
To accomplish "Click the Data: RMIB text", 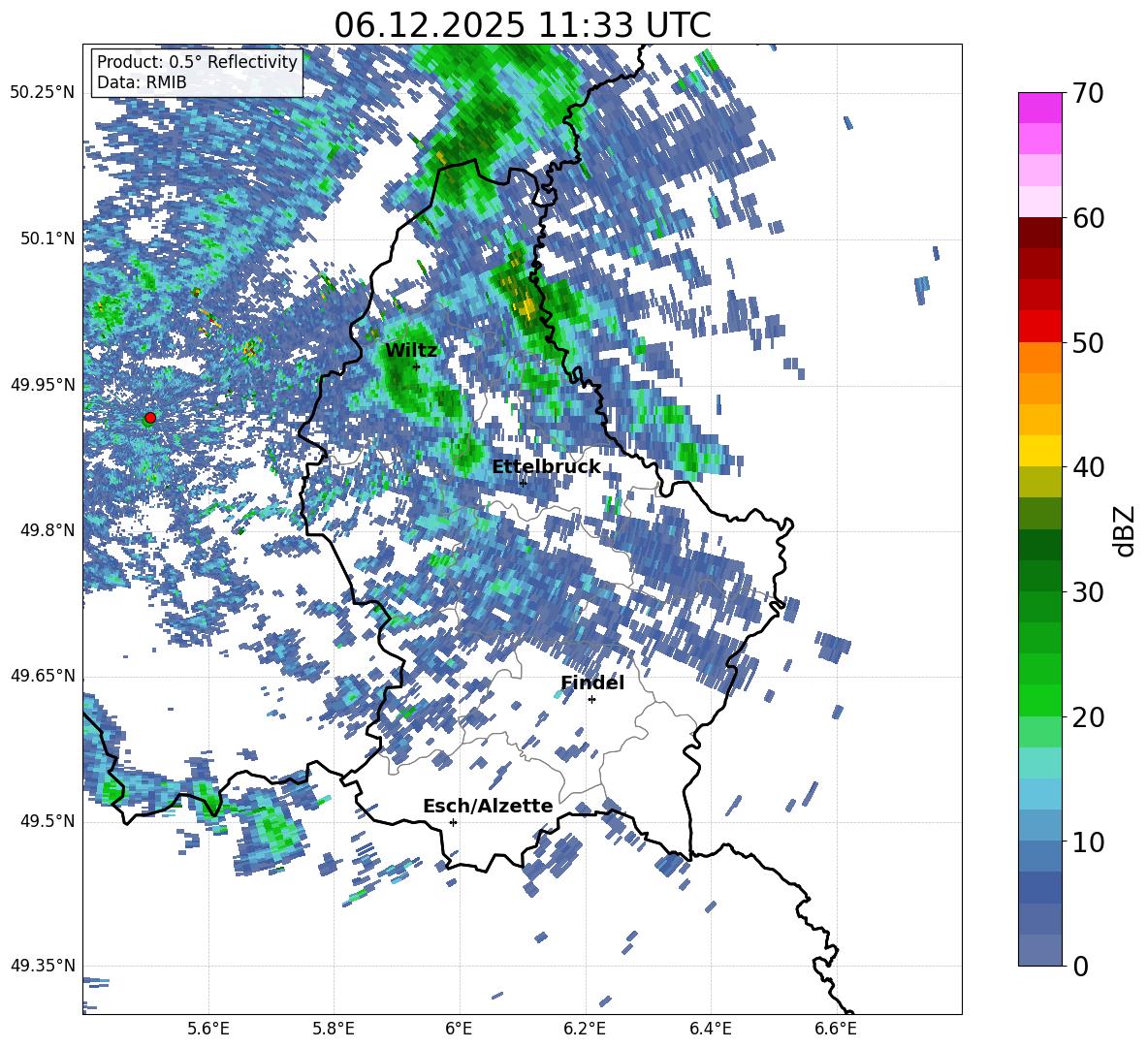I will click(142, 82).
